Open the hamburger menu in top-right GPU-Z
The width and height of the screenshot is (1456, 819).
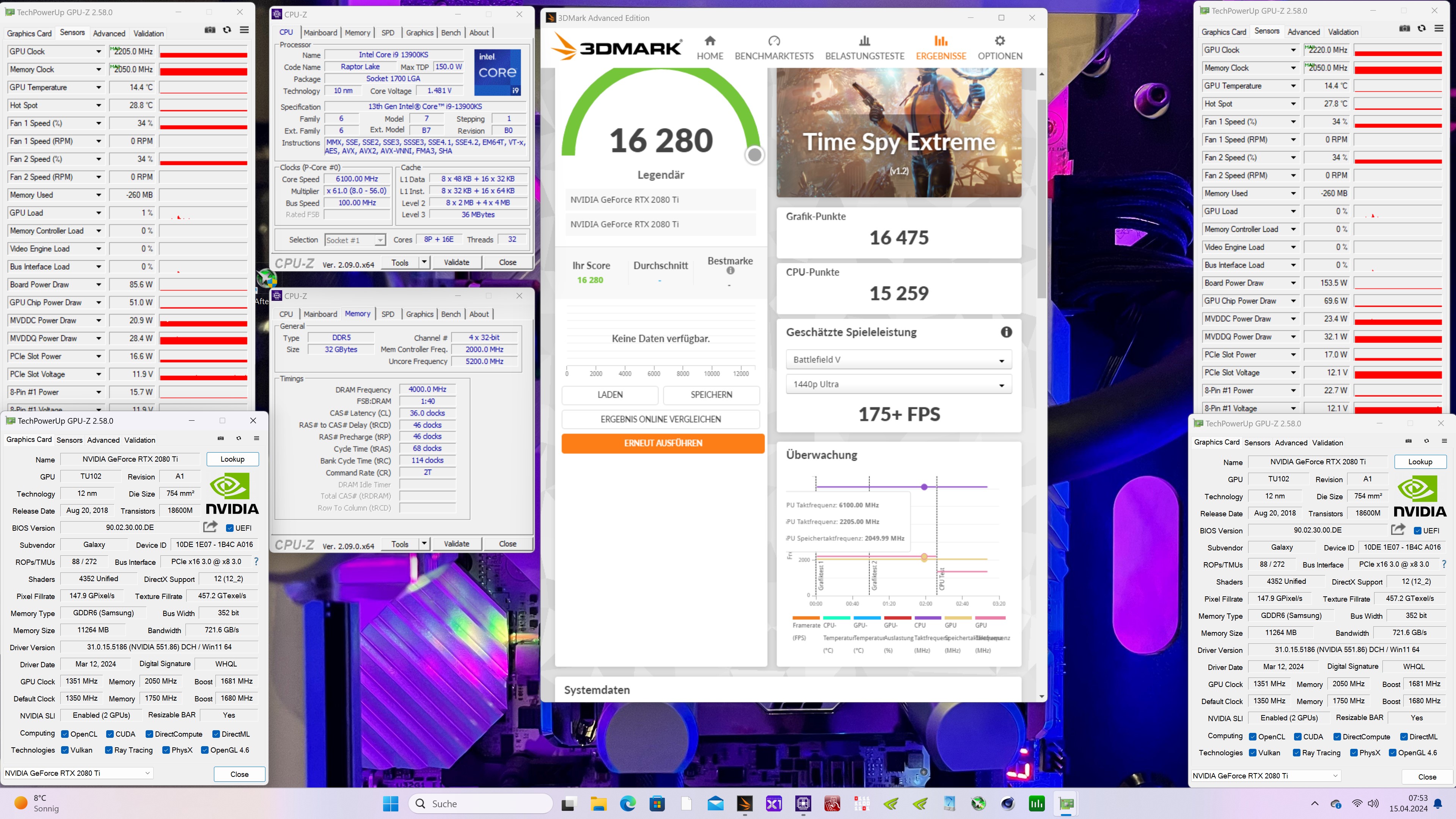(1439, 28)
